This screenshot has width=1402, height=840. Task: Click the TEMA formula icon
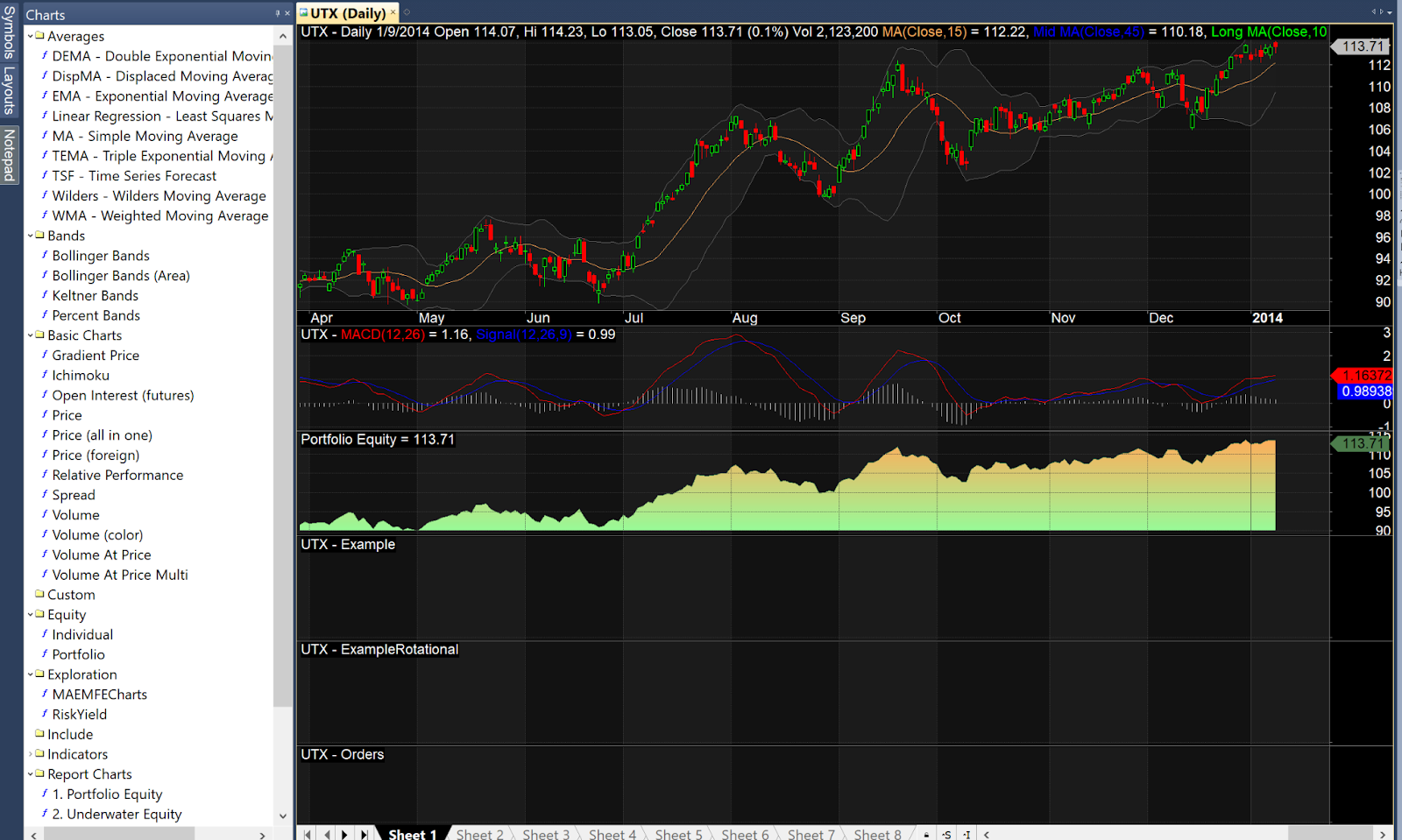pos(45,156)
